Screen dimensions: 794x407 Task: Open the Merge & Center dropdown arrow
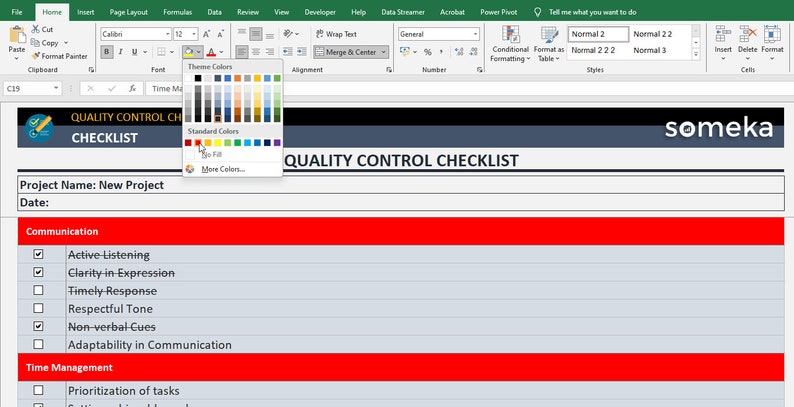pos(384,52)
